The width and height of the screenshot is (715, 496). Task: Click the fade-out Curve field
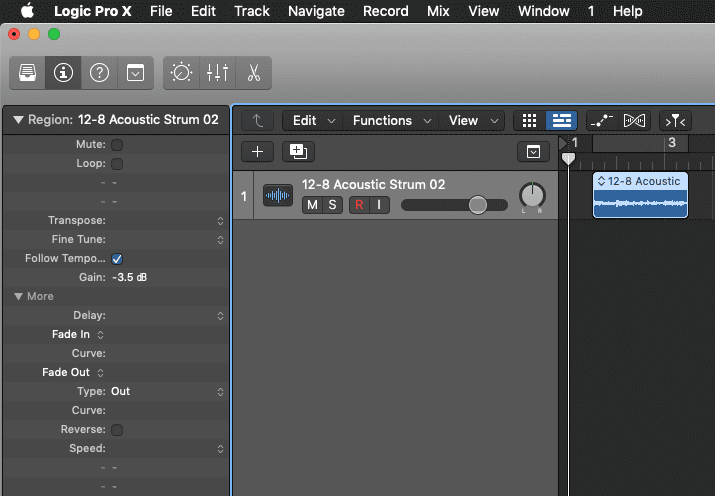[x=117, y=411]
